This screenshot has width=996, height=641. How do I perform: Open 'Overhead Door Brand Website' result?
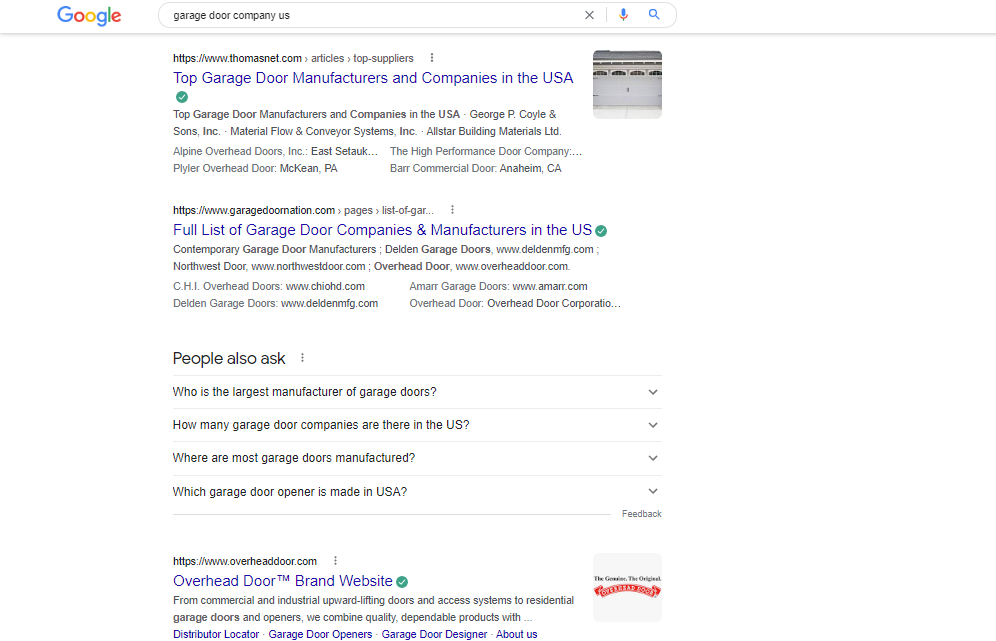pyautogui.click(x=283, y=581)
